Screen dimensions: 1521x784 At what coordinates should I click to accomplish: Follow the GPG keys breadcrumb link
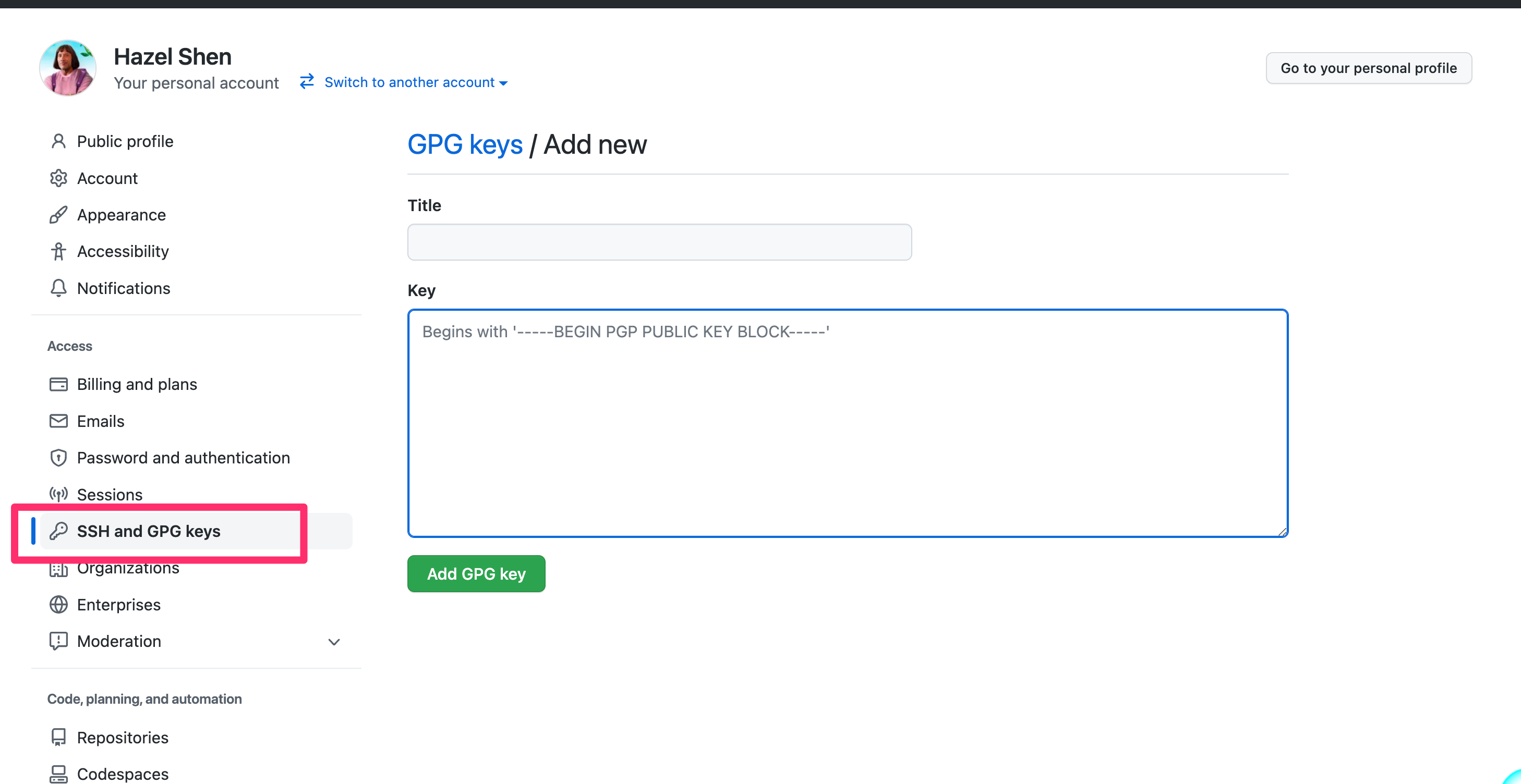tap(465, 144)
